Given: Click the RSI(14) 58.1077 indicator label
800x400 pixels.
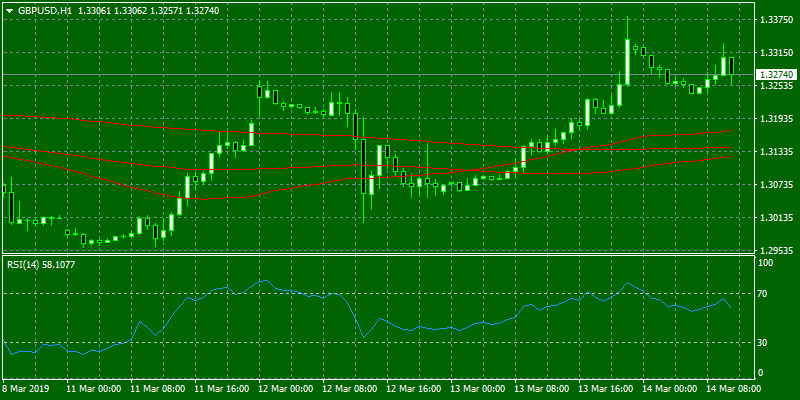Looking at the screenshot, I should click(x=40, y=265).
